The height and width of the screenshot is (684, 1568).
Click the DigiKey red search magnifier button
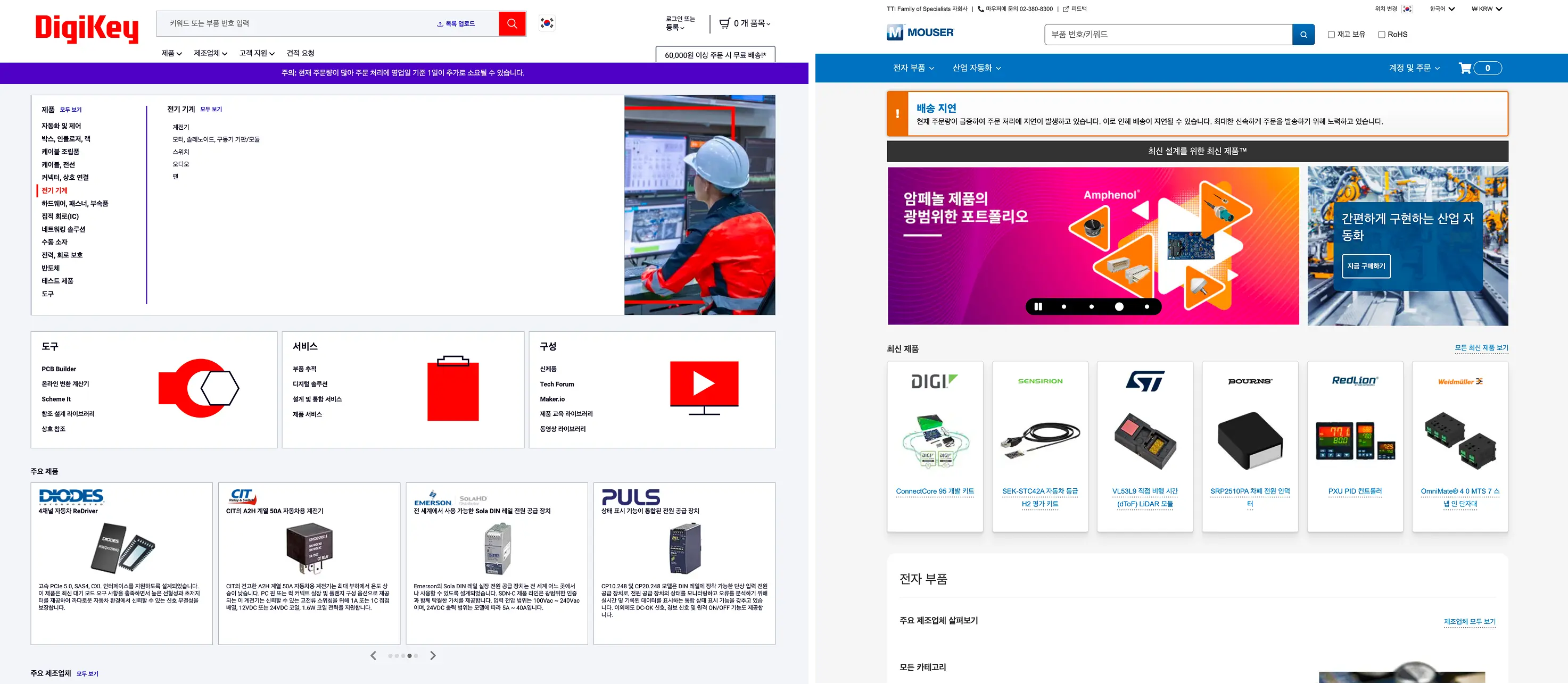coord(512,23)
